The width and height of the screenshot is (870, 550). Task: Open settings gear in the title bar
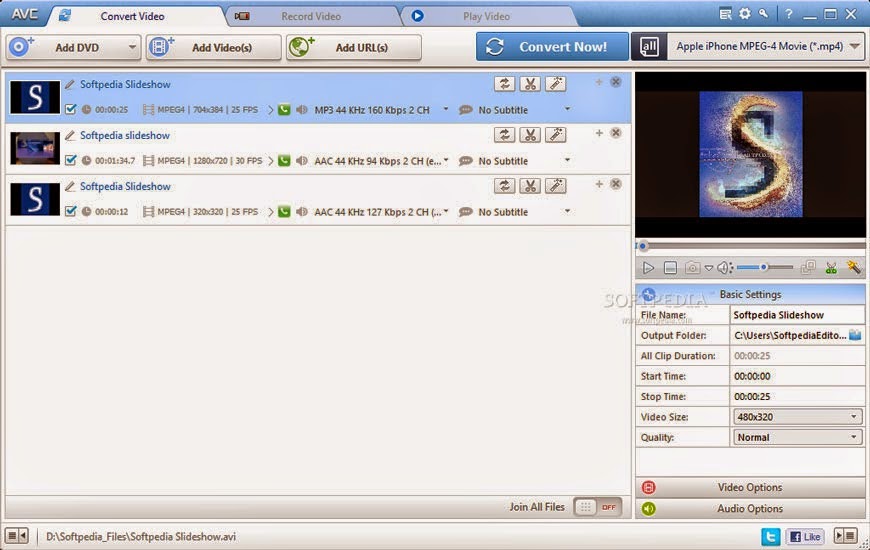coord(745,14)
